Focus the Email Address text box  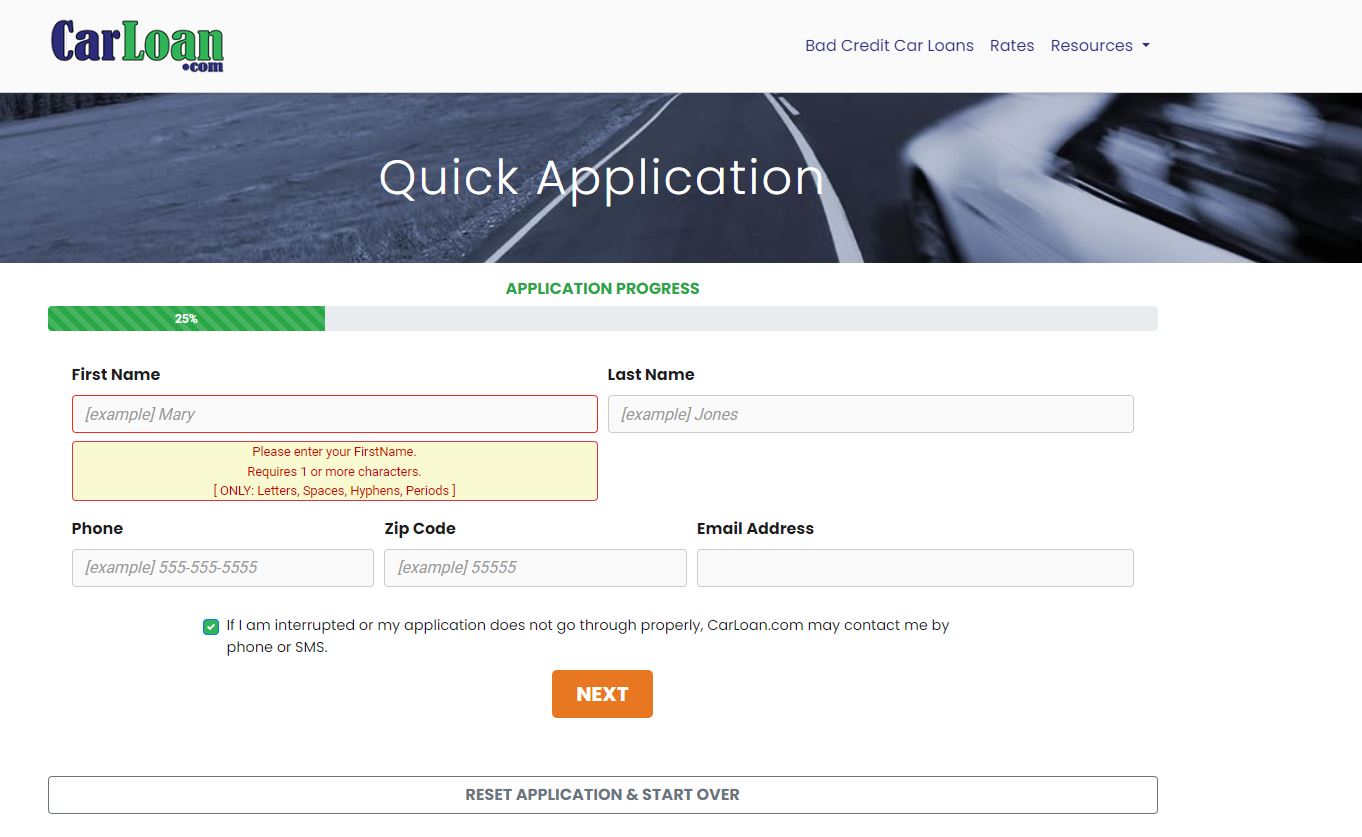[914, 568]
